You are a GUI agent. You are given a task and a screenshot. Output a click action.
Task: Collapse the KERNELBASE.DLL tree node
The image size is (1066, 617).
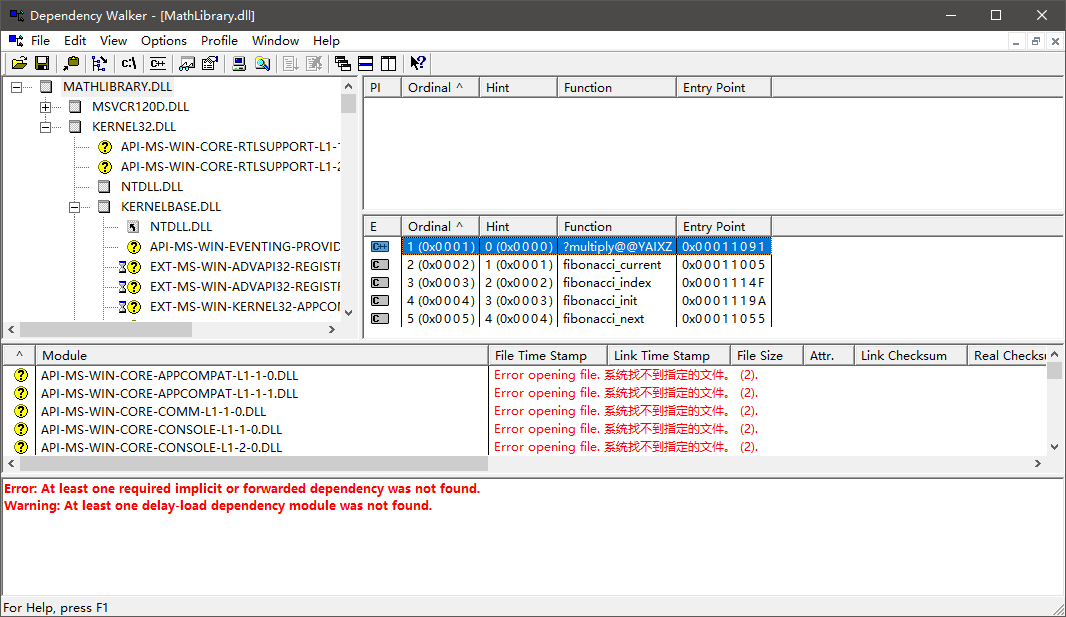(75, 207)
